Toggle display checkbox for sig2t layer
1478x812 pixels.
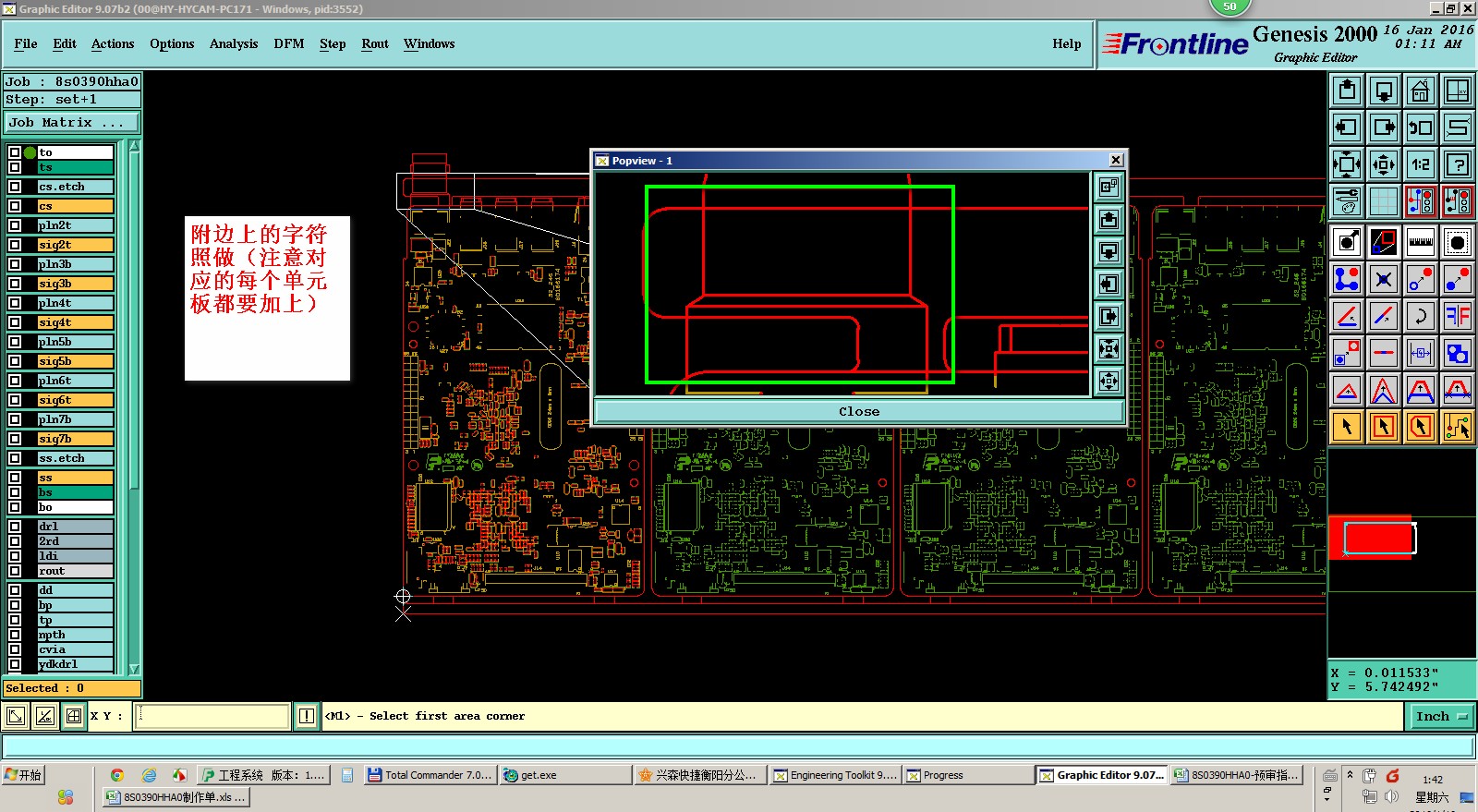(x=15, y=245)
